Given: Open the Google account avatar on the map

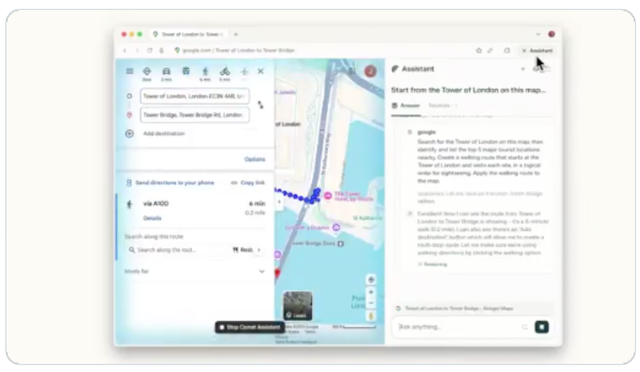Looking at the screenshot, I should [x=370, y=71].
